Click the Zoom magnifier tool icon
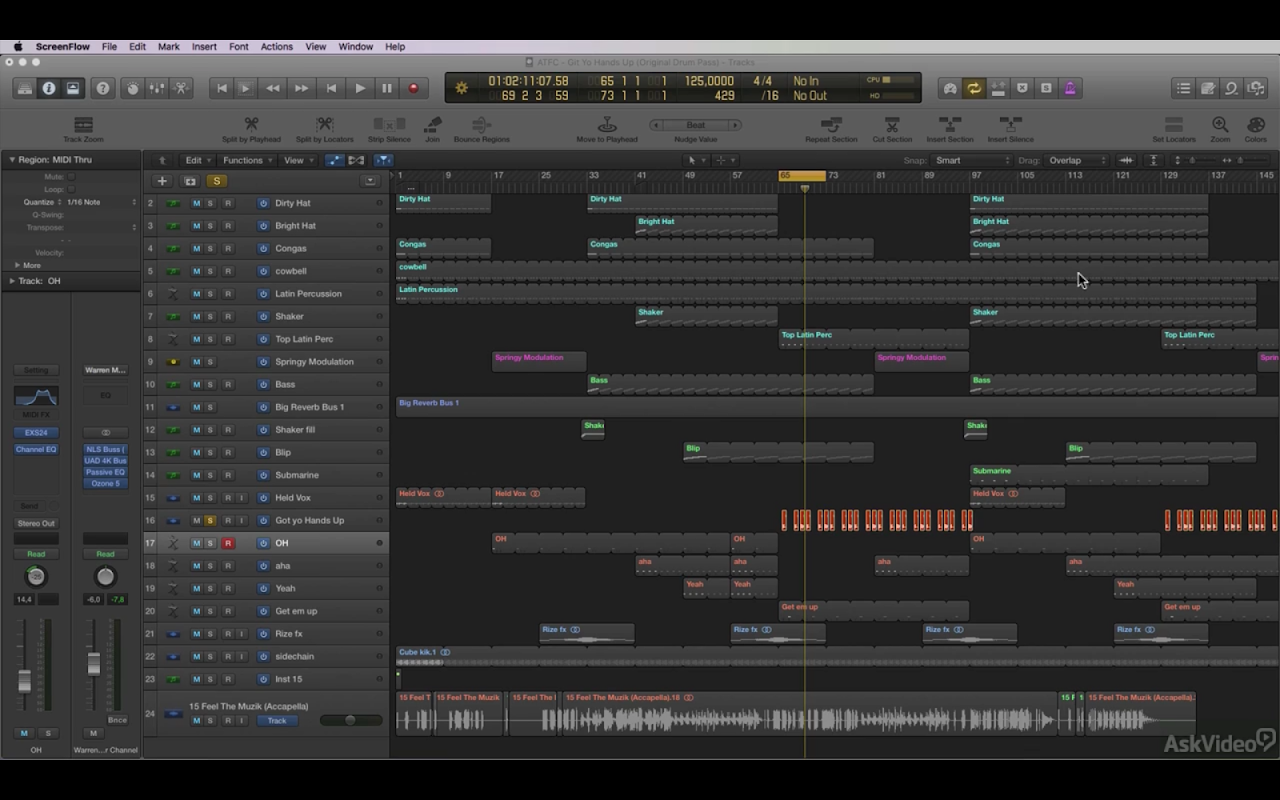This screenshot has width=1280, height=800. [x=1220, y=125]
